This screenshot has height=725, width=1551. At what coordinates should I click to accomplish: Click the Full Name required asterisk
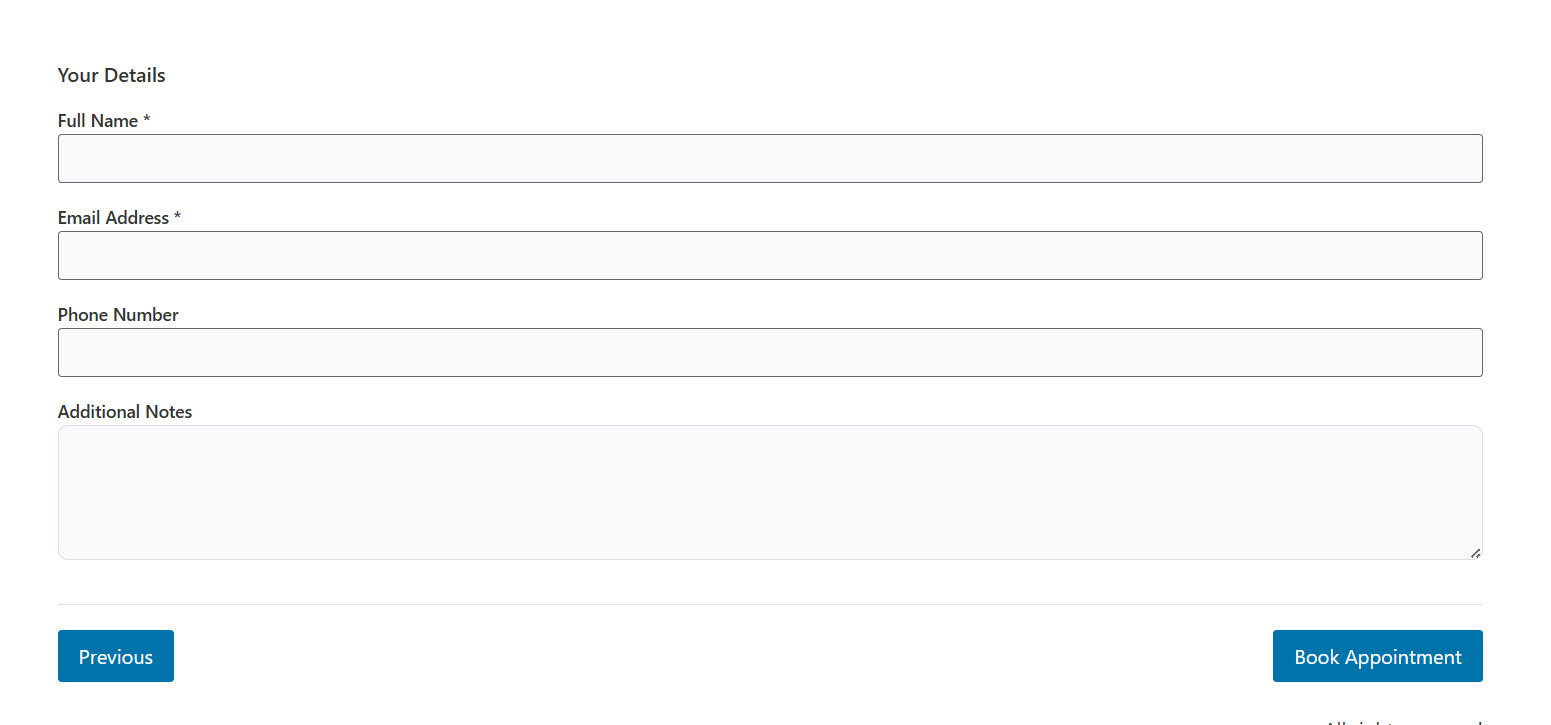pos(146,120)
